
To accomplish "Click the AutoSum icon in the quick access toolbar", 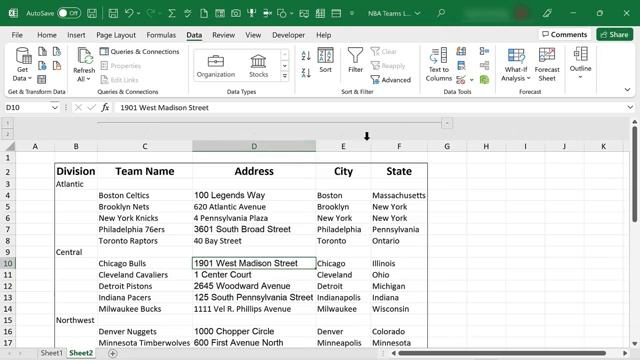I will (x=172, y=13).
